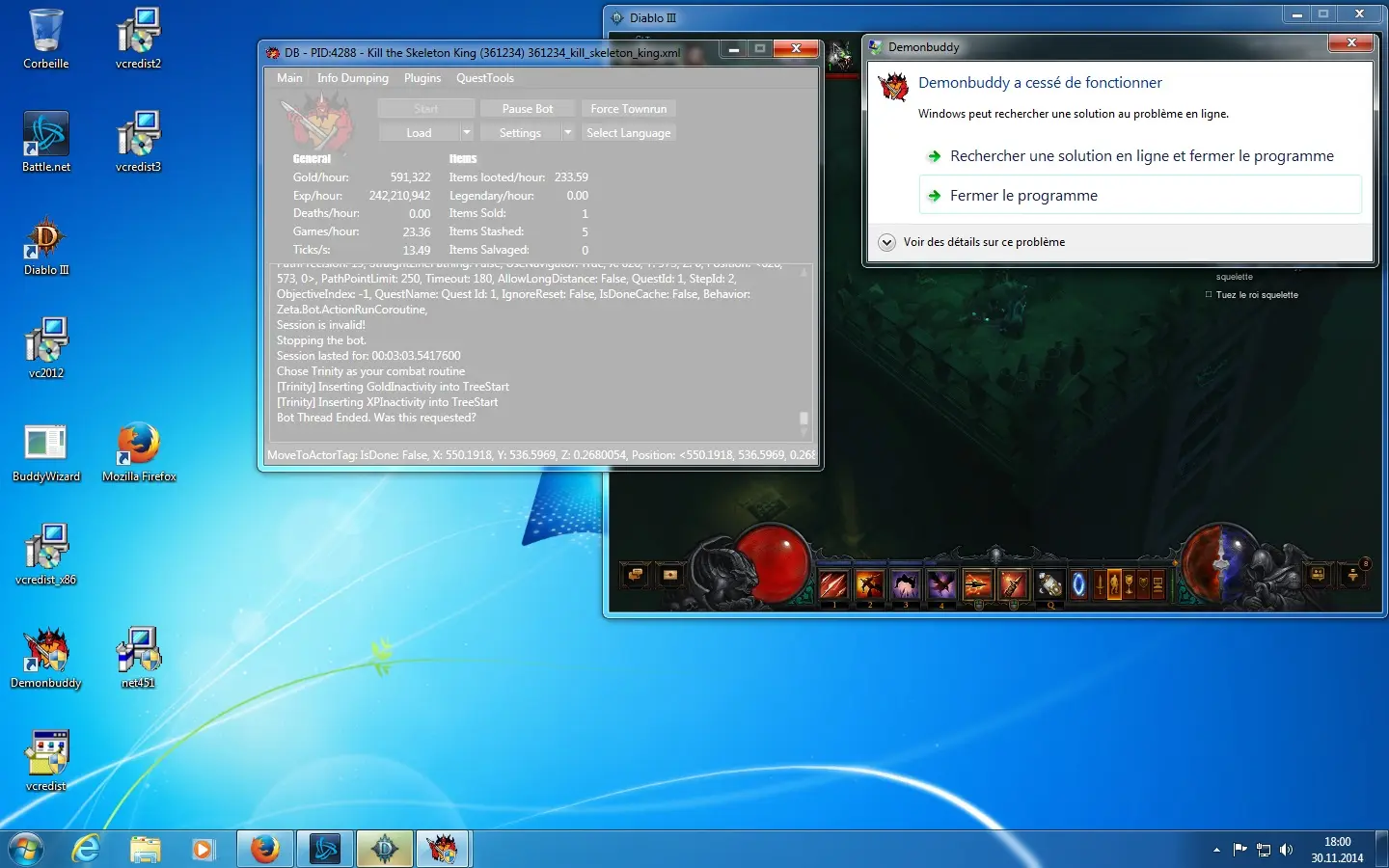The width and height of the screenshot is (1389, 868).
Task: Open the Windows Start menu
Action: point(26,850)
